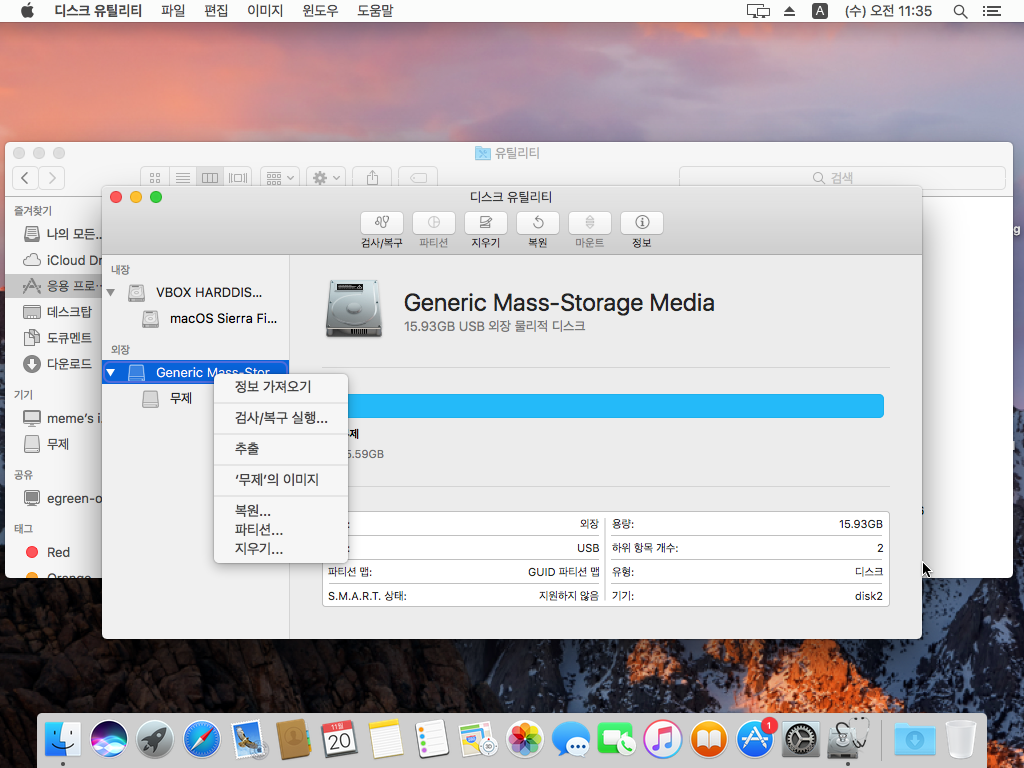Open Messages from the Dock

[x=570, y=739]
